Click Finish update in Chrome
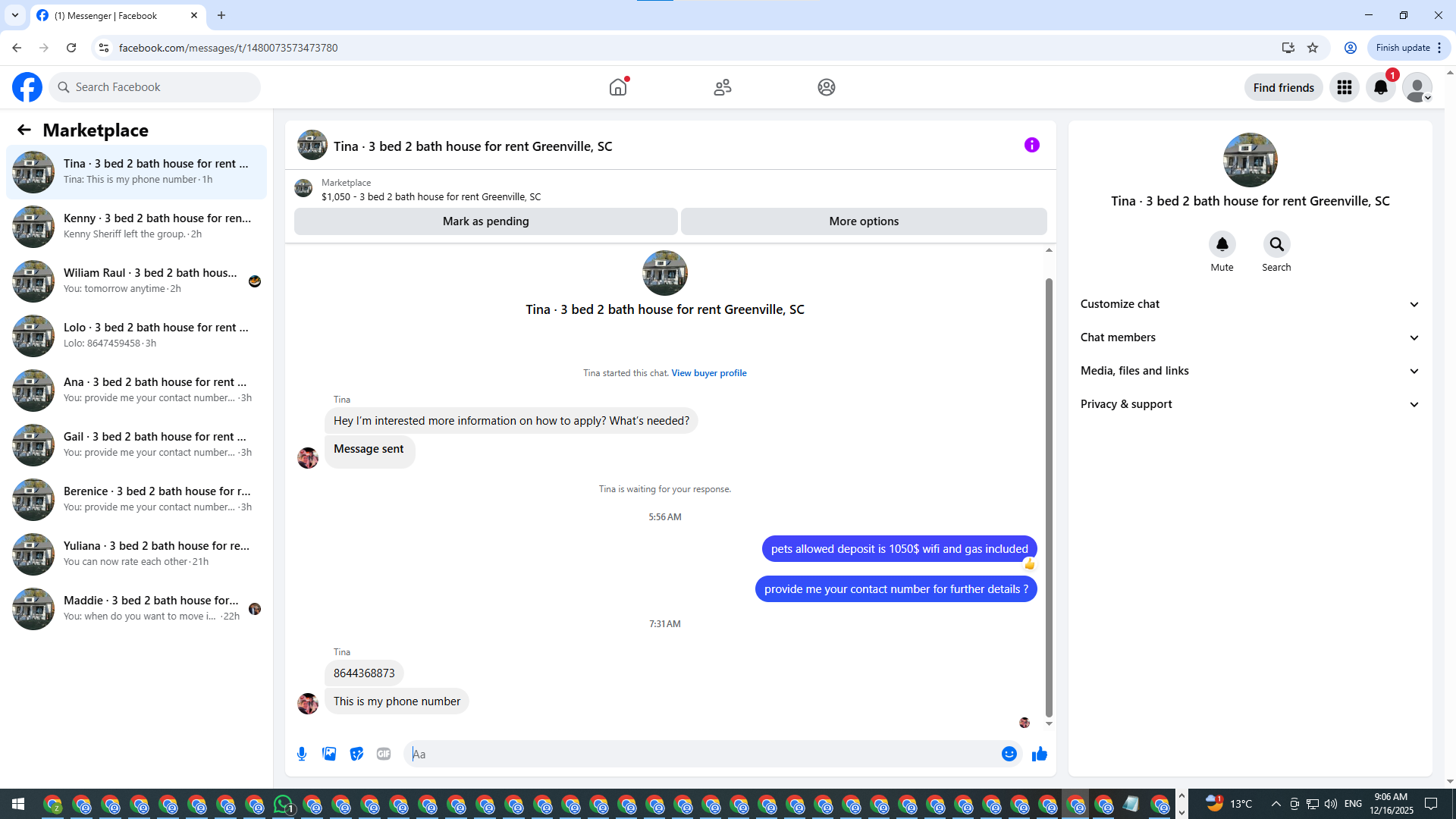The width and height of the screenshot is (1456, 819). point(1403,48)
